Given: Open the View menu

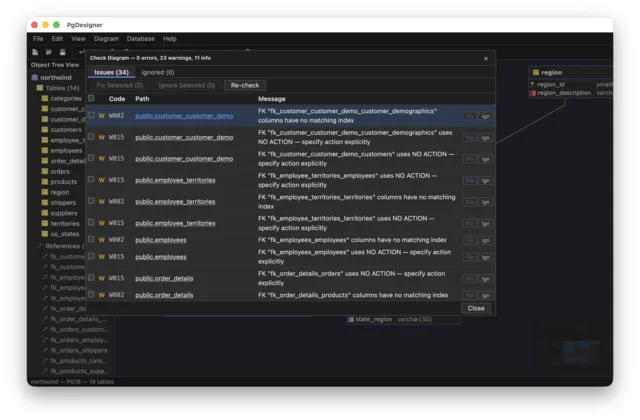Looking at the screenshot, I should coord(78,39).
